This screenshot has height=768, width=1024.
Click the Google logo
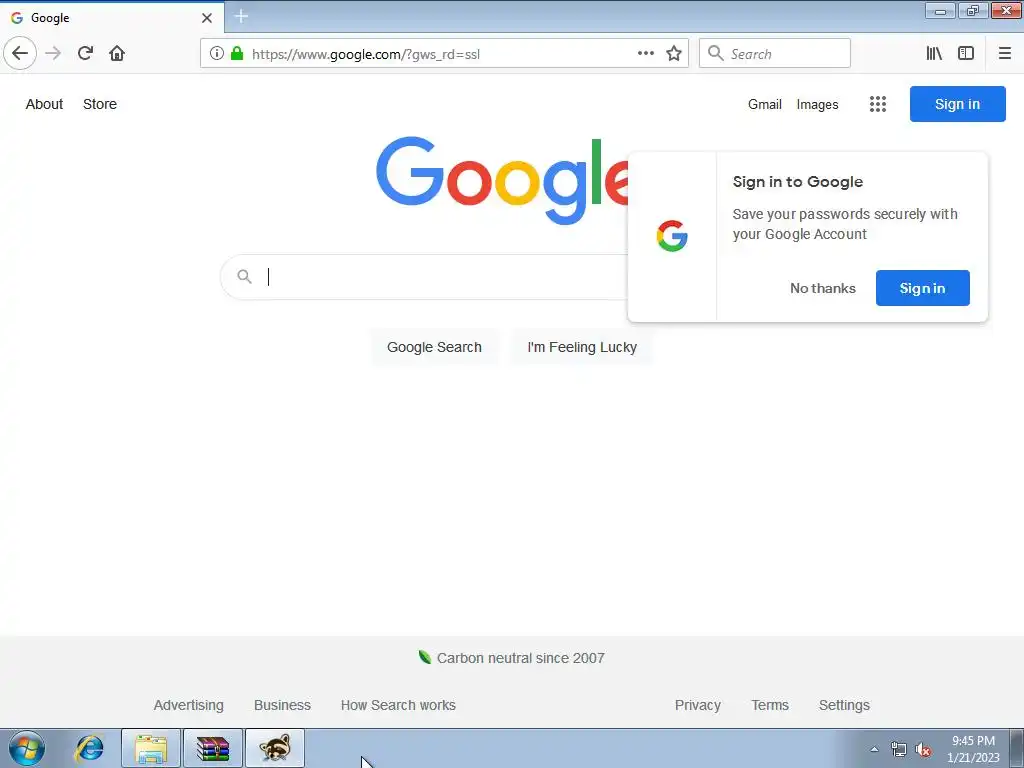(502, 180)
